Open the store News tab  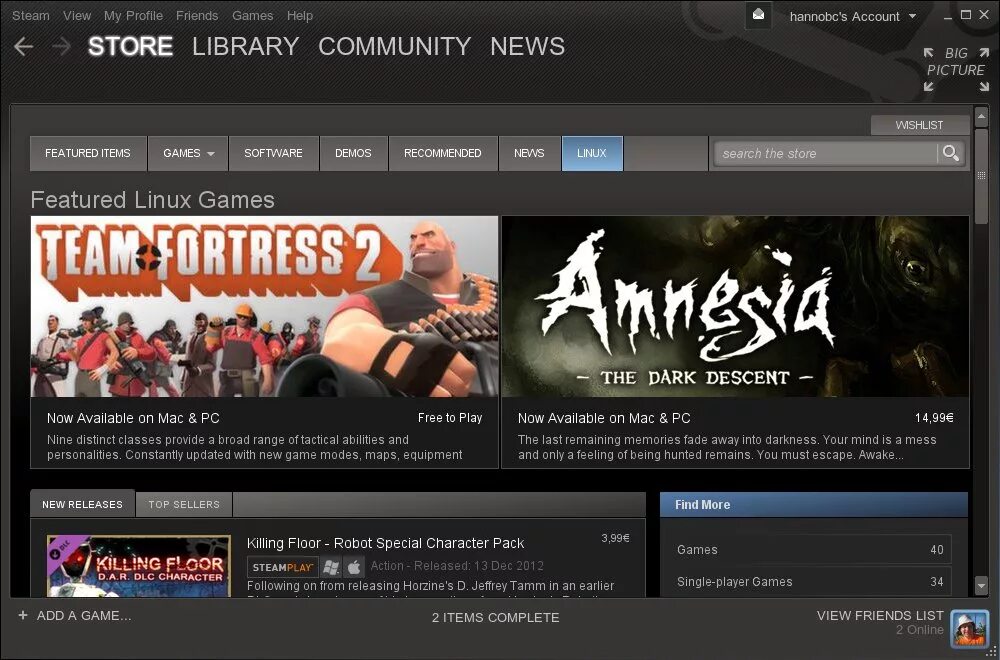(x=529, y=153)
